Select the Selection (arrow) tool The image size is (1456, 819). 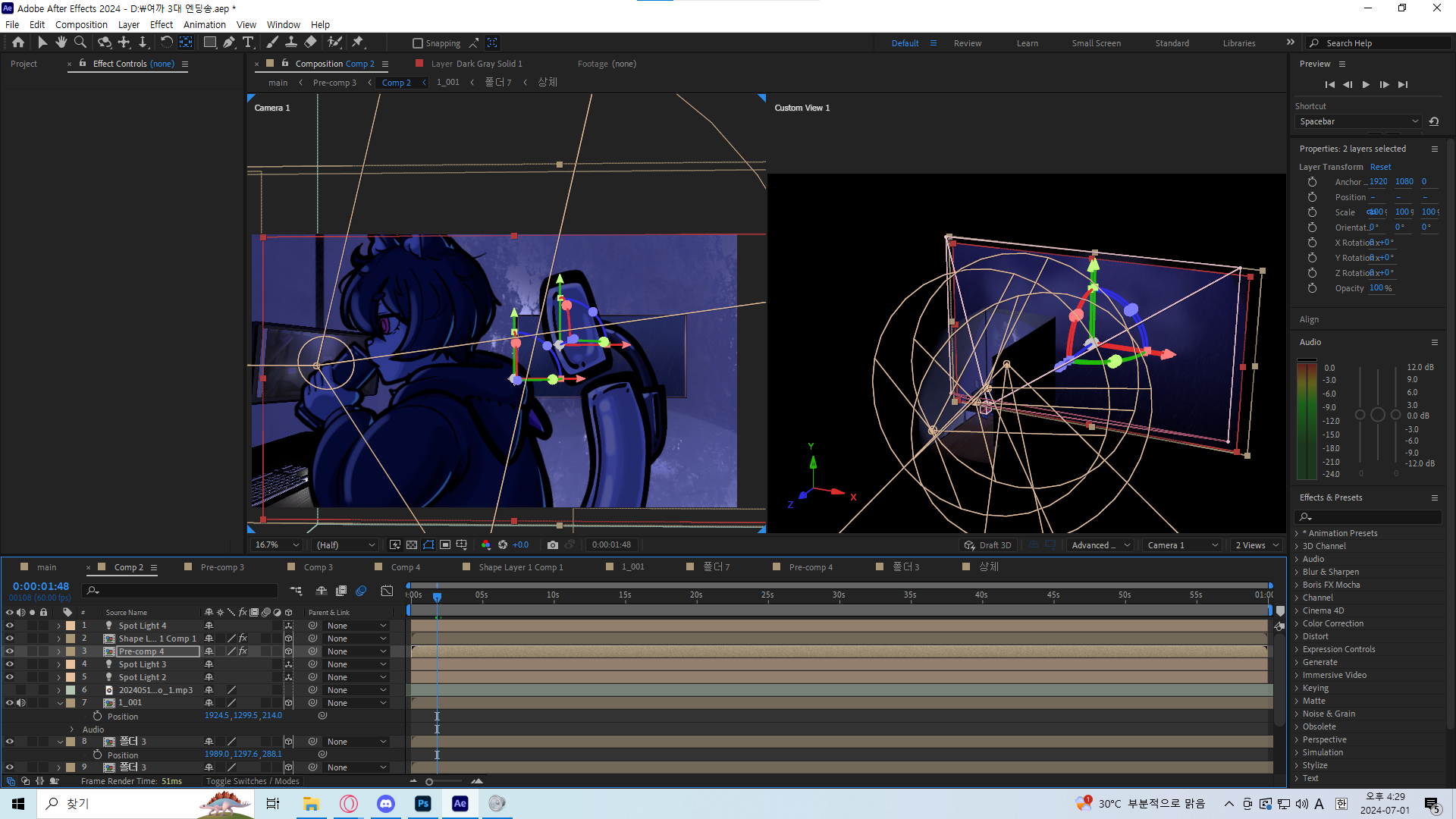tap(42, 42)
